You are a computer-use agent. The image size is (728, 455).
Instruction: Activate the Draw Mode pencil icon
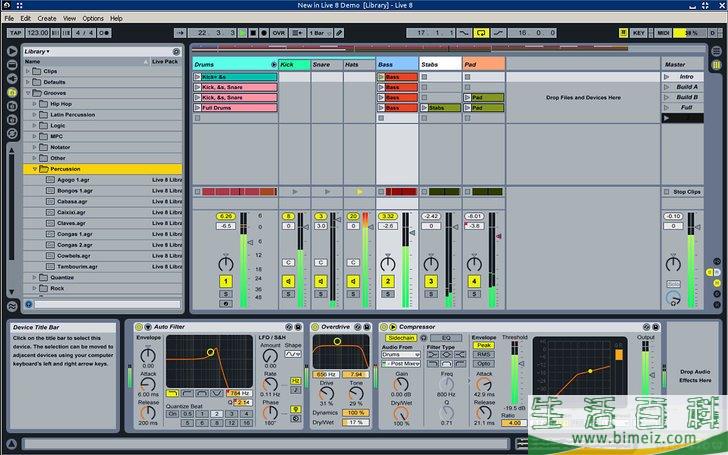(339, 33)
